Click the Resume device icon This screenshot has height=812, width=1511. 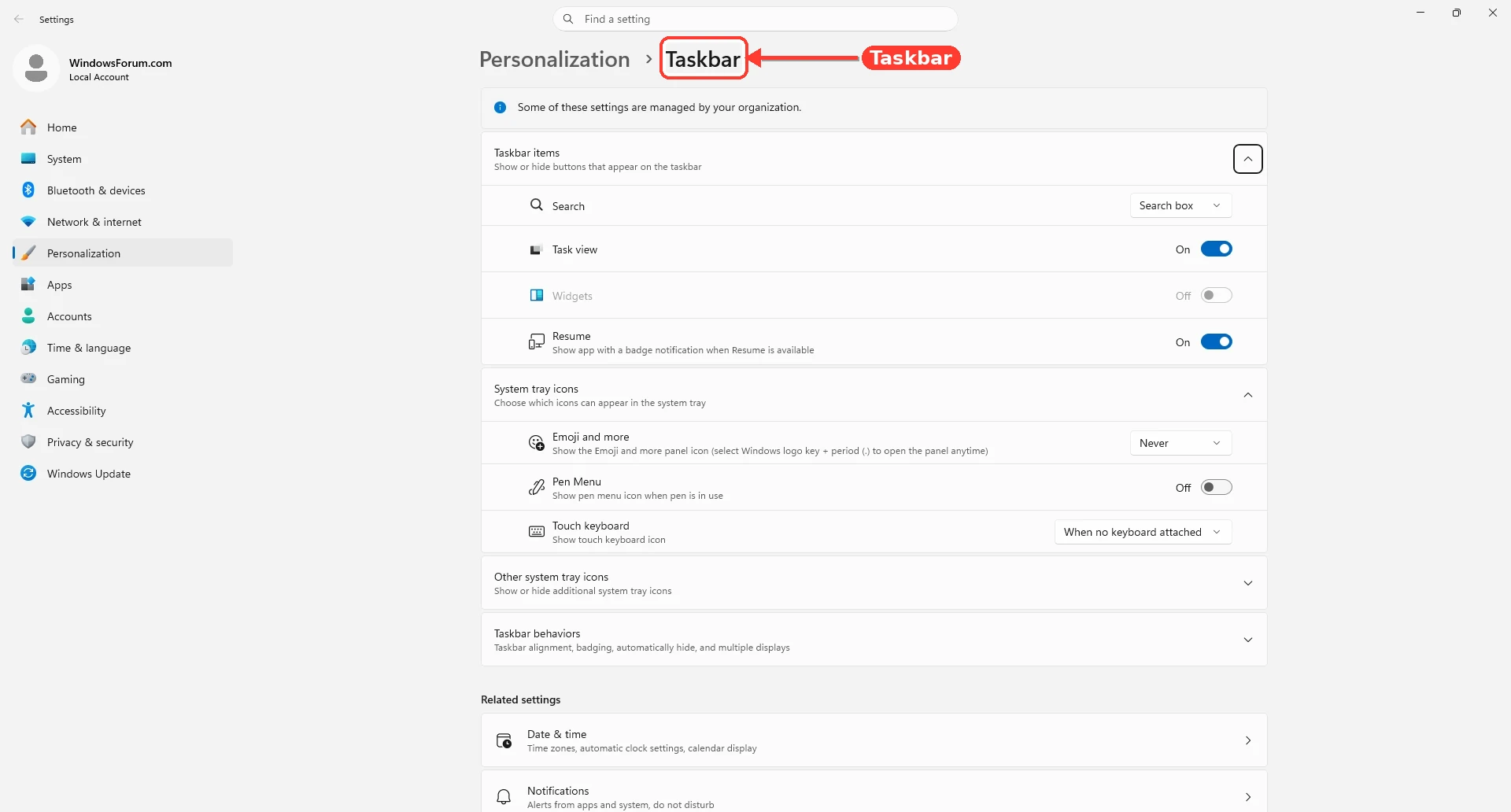[x=537, y=341]
